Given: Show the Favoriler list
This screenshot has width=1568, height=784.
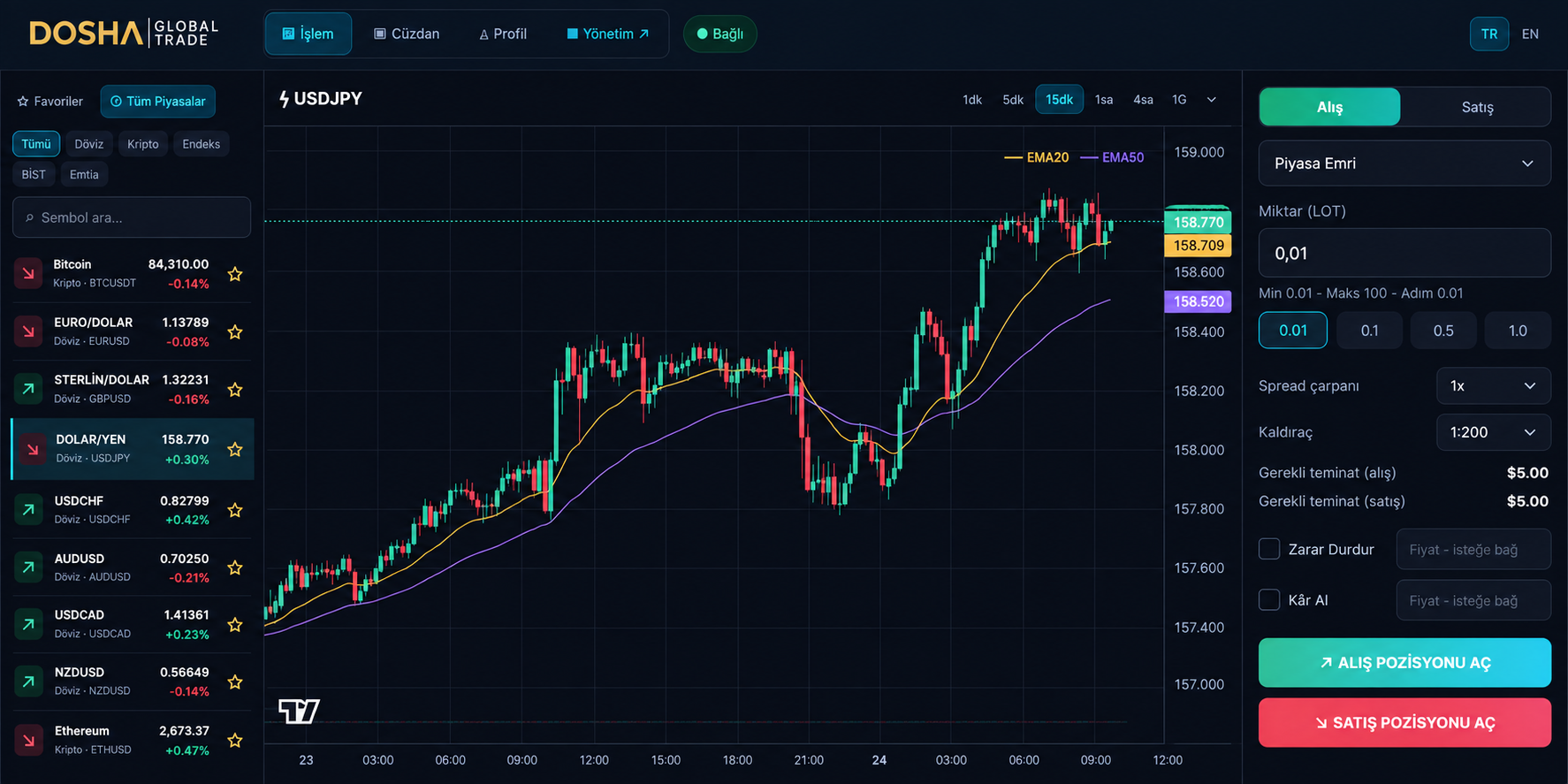Looking at the screenshot, I should pyautogui.click(x=50, y=102).
